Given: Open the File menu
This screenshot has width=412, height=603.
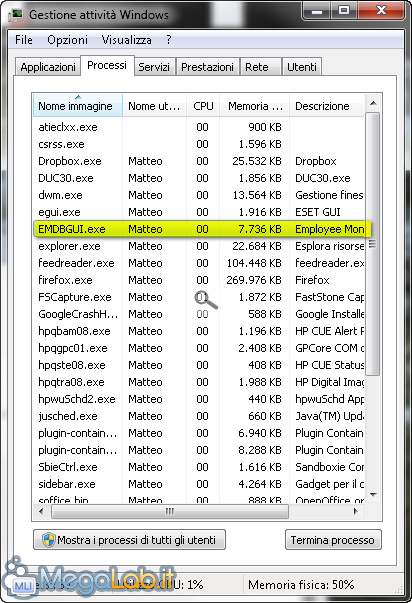Looking at the screenshot, I should click(x=24, y=40).
